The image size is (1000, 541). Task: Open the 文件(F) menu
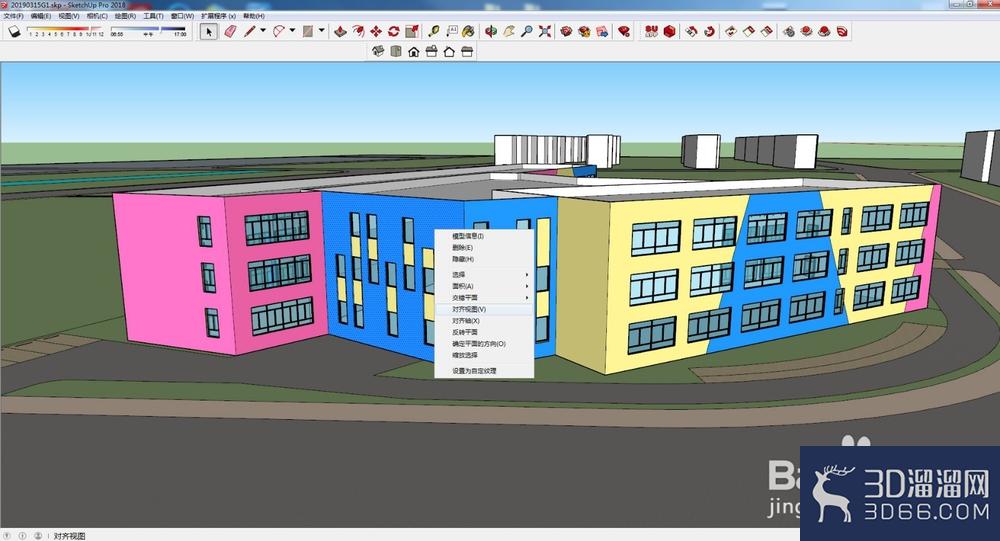[x=13, y=16]
